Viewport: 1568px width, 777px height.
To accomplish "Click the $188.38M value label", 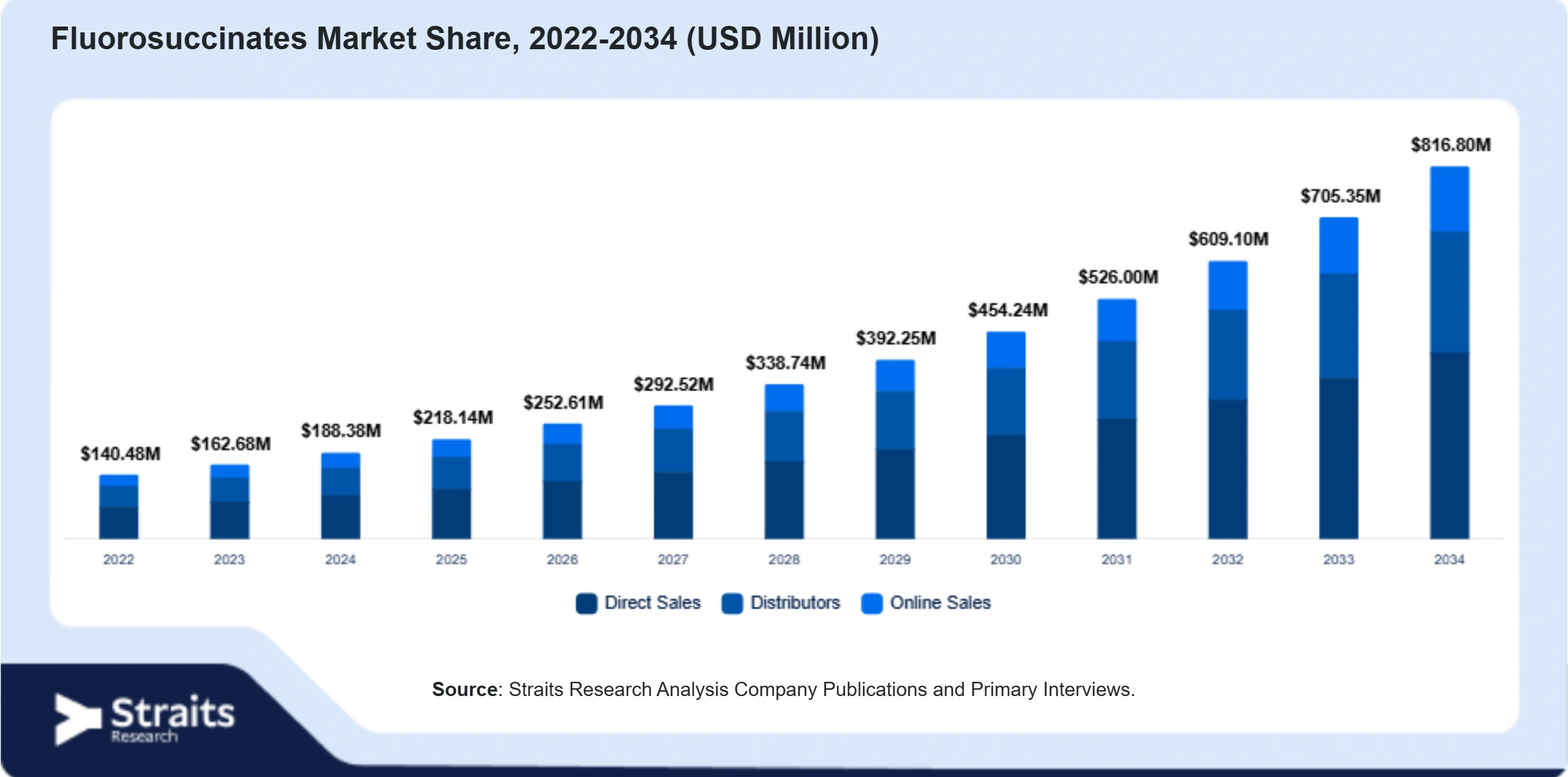I will pos(341,431).
